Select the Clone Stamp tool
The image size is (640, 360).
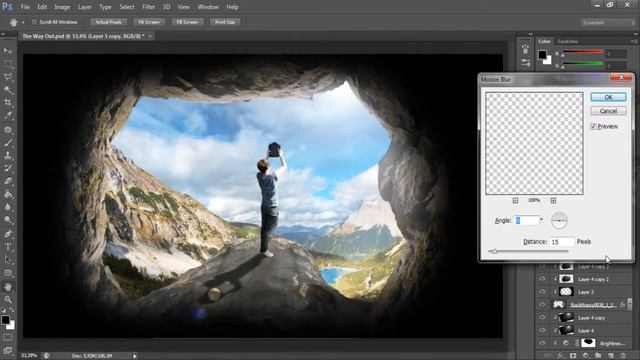(x=8, y=155)
